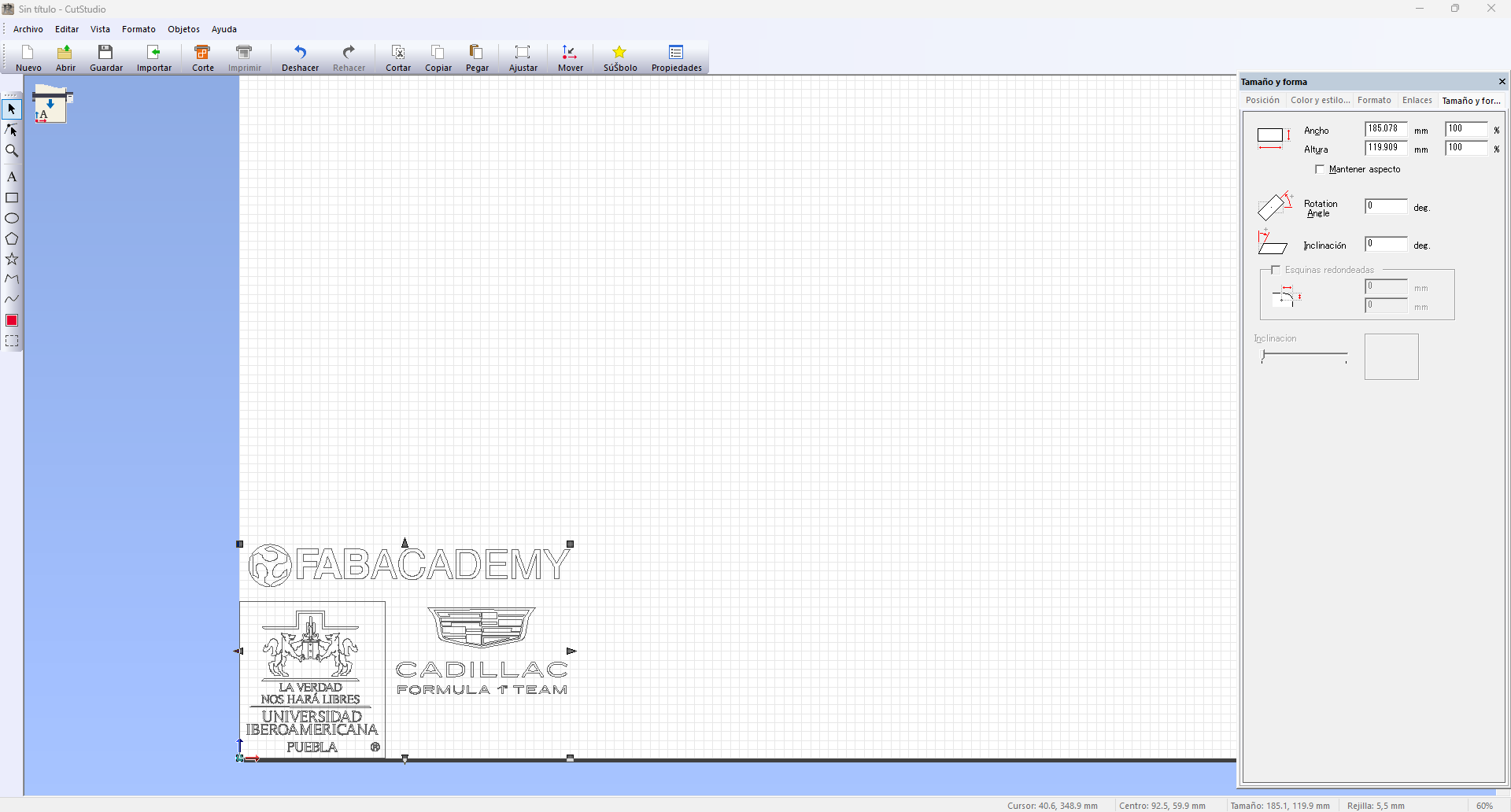
Task: Open the Objetos menu
Action: [x=183, y=29]
